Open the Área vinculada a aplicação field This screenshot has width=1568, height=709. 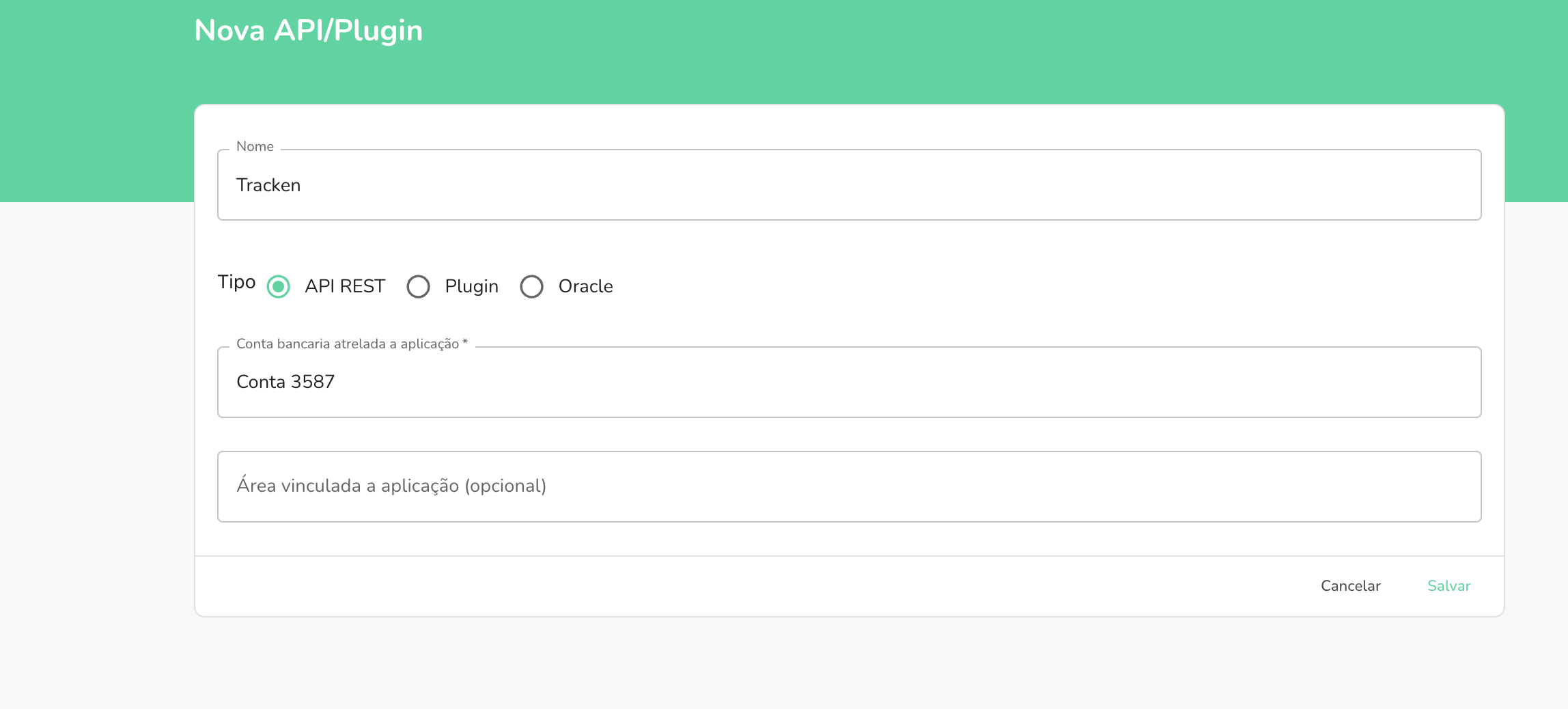848,486
